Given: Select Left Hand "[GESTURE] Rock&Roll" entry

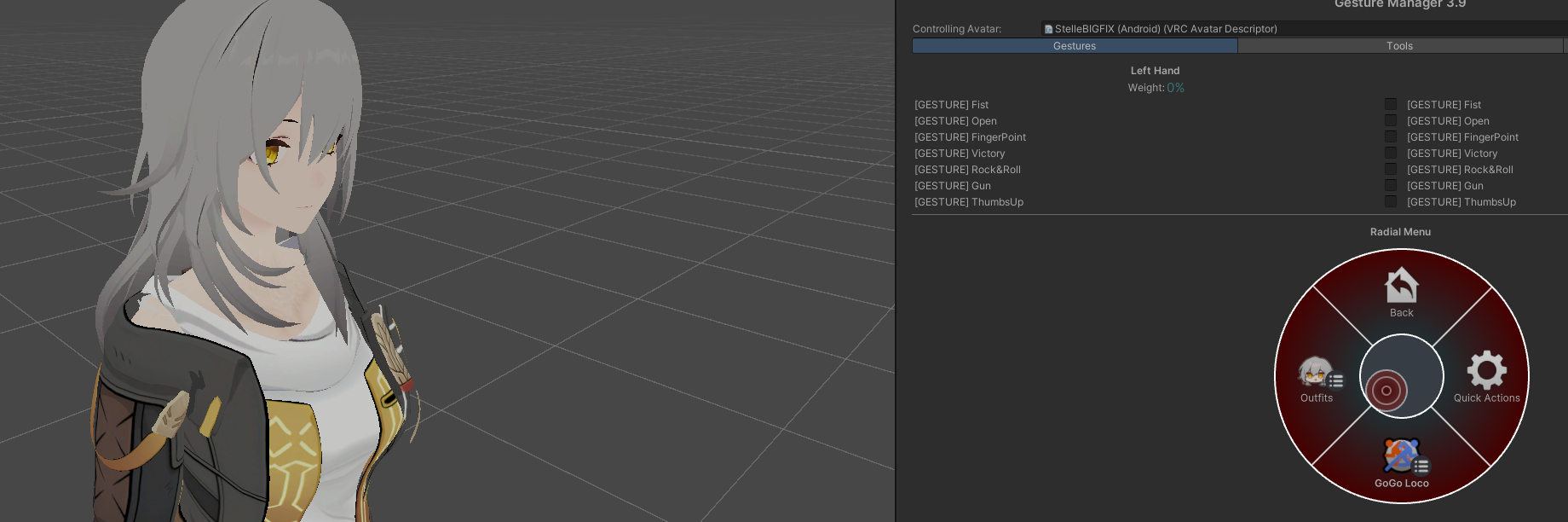Looking at the screenshot, I should (967, 170).
